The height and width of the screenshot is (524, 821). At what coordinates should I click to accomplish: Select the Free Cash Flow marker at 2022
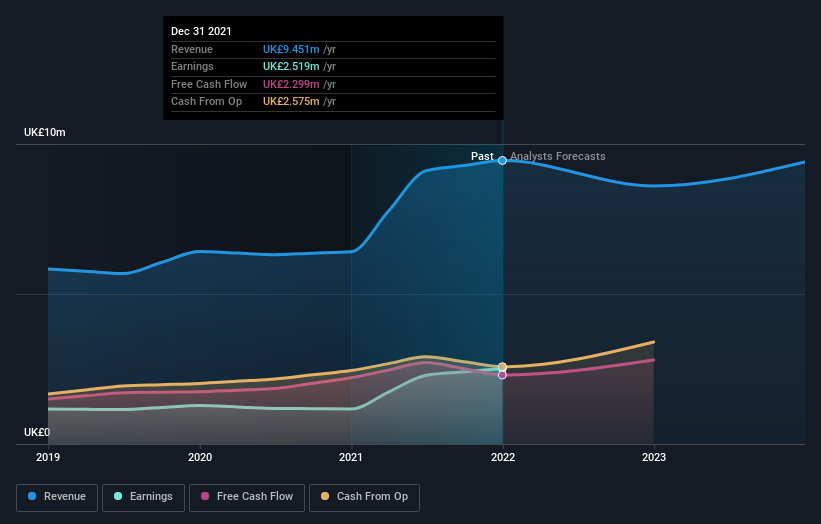[502, 375]
